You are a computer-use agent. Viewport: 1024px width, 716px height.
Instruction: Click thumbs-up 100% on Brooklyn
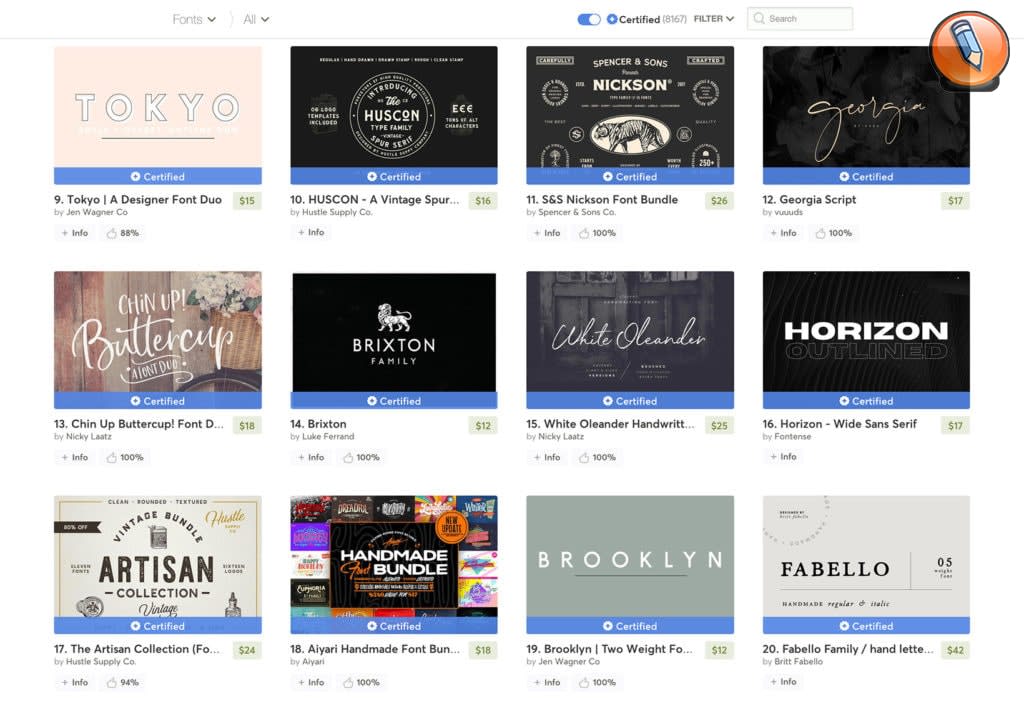coord(598,682)
